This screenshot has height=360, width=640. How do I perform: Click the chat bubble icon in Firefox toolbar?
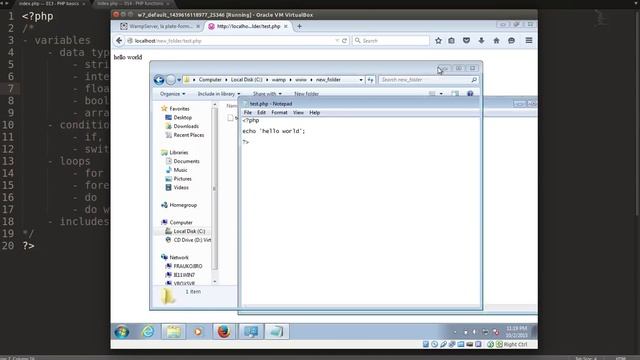pos(511,41)
